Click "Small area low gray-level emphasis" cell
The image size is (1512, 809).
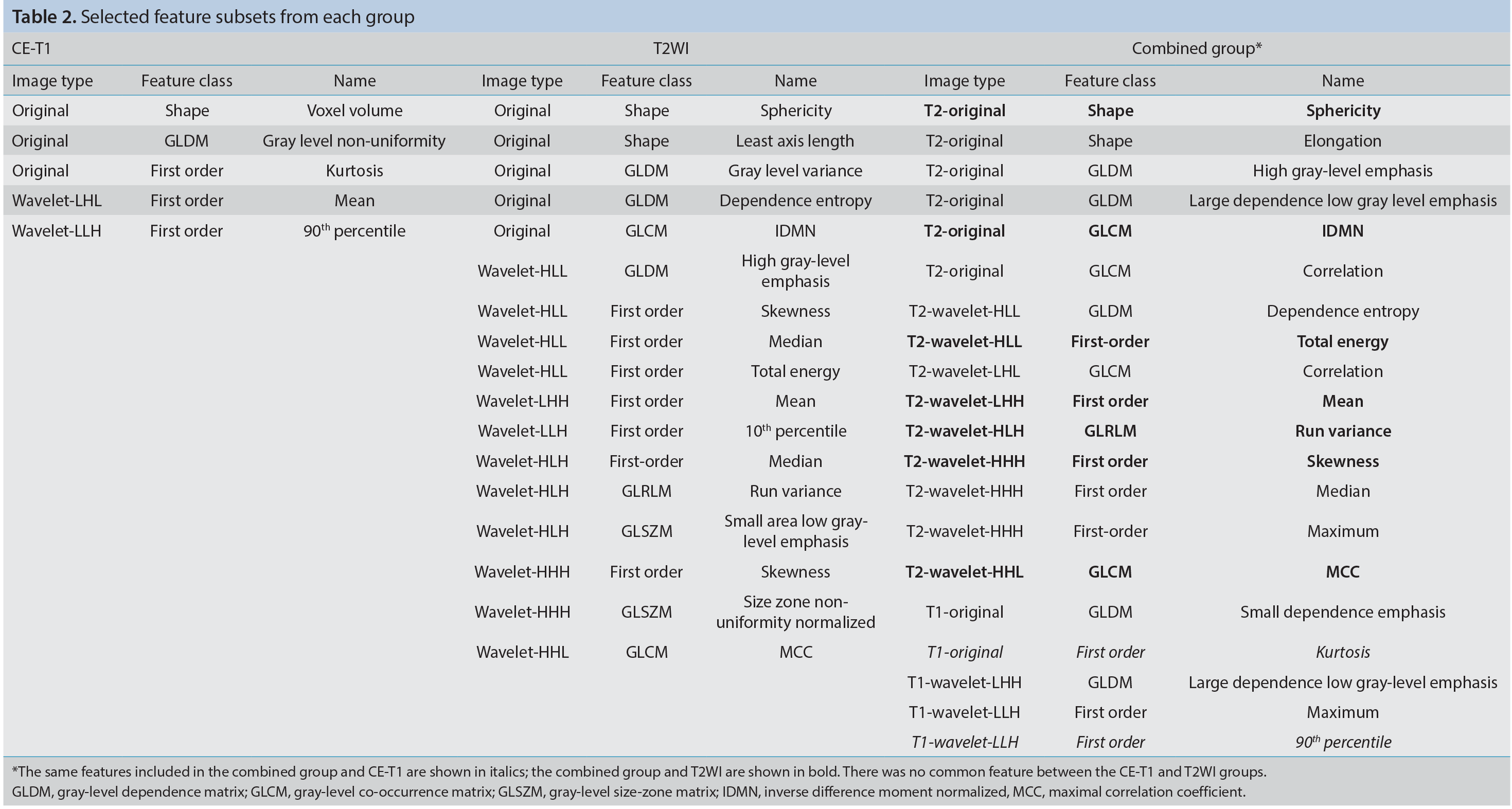click(x=795, y=531)
